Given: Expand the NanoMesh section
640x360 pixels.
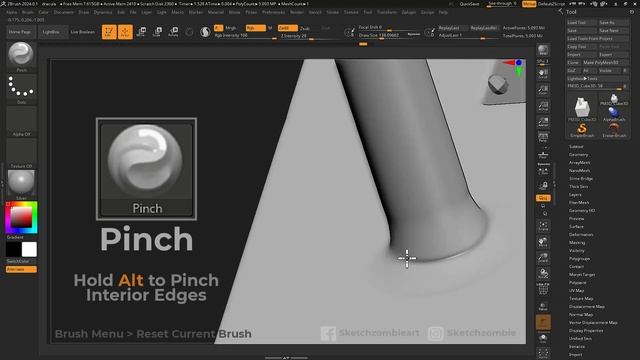Looking at the screenshot, I should [580, 171].
